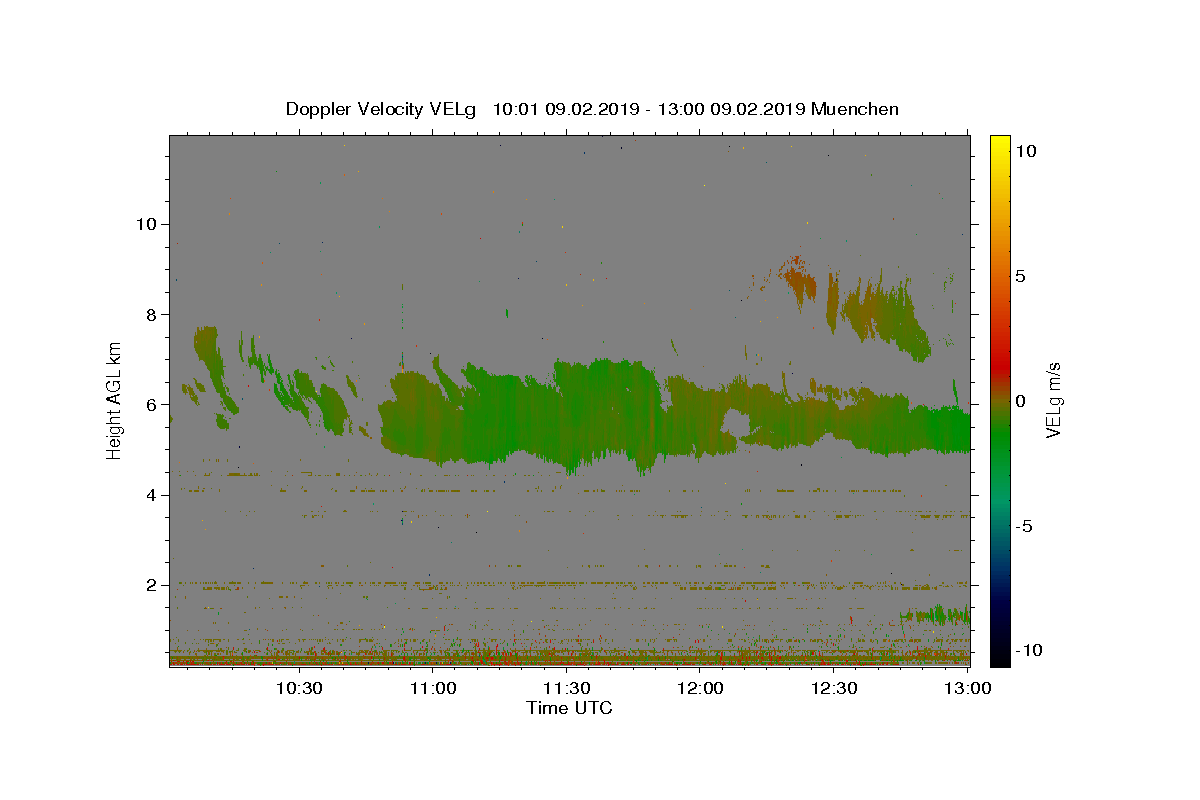Click the end time "13:00 09.02.2019" in title
Image resolution: width=1200 pixels, height=800 pixels.
pyautogui.click(x=730, y=109)
